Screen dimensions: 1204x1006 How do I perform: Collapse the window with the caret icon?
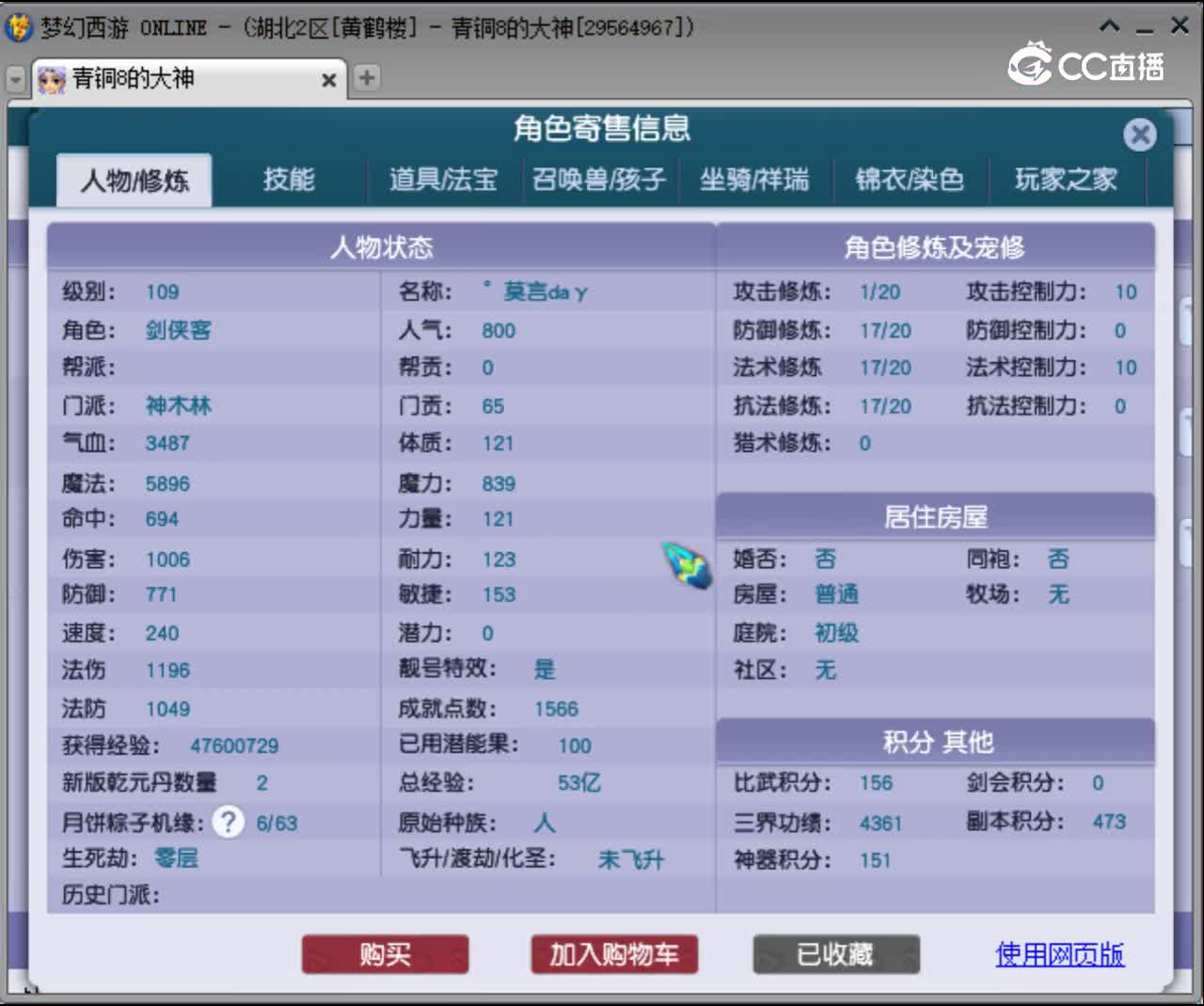point(1110,25)
